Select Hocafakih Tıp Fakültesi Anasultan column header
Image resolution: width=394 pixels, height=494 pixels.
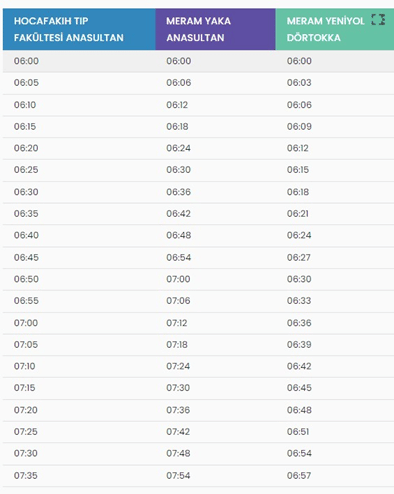point(79,29)
